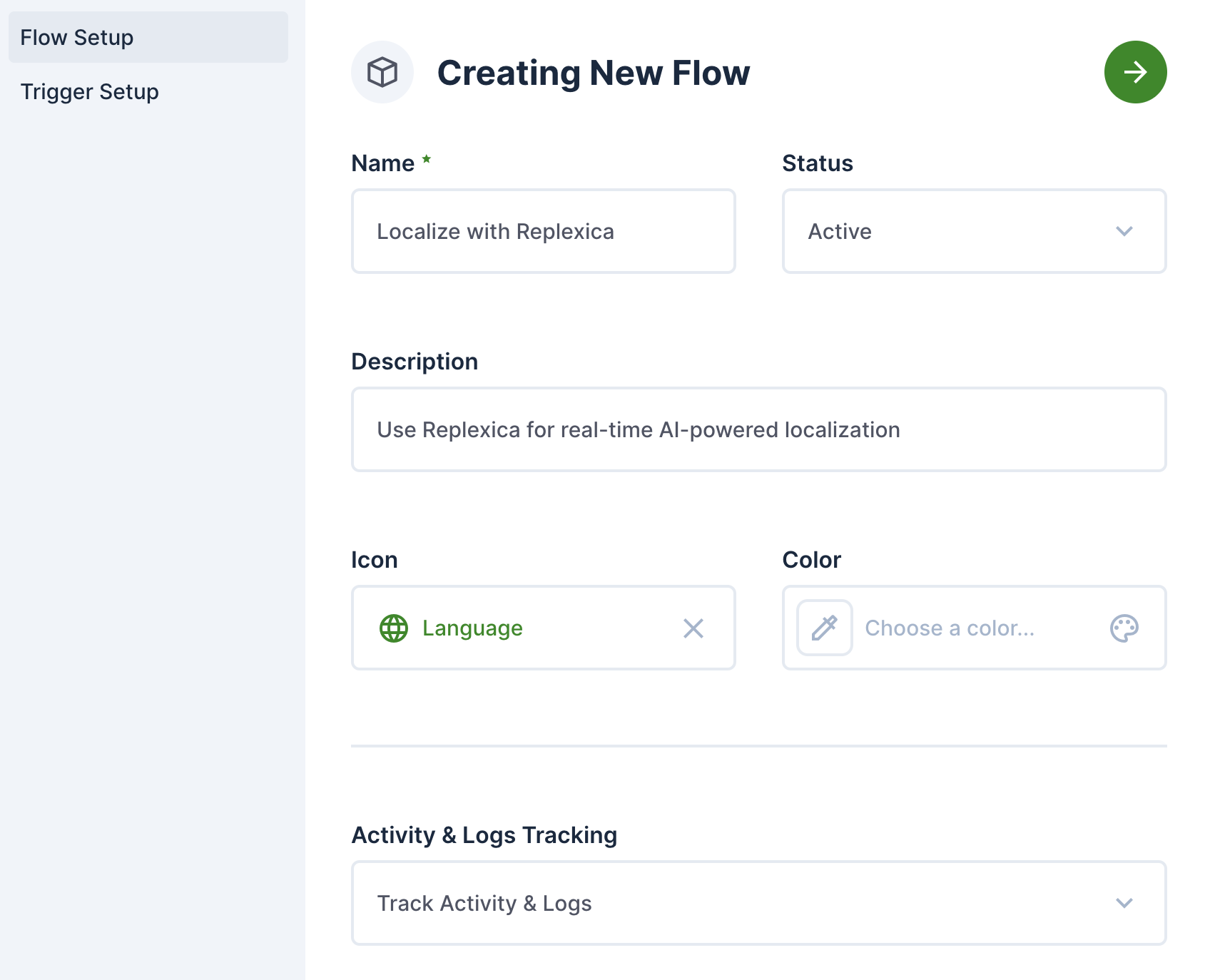Open the Status dropdown showing Active
The width and height of the screenshot is (1210, 980).
pyautogui.click(x=974, y=231)
